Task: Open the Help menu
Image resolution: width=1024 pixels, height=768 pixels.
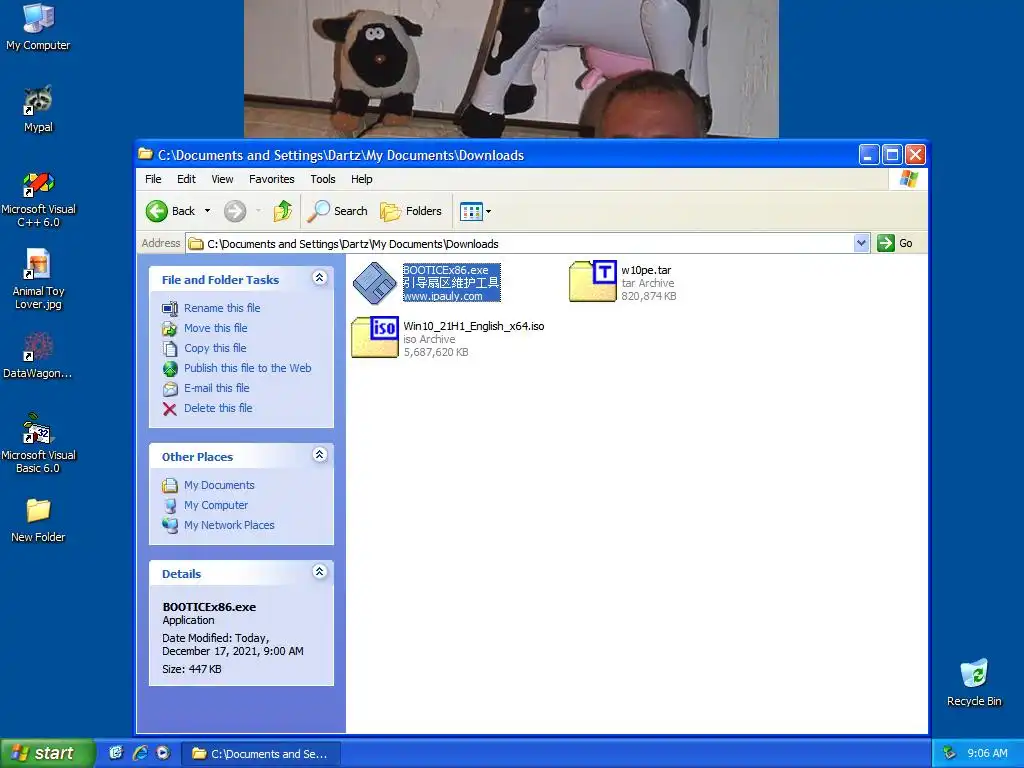Action: pos(361,179)
